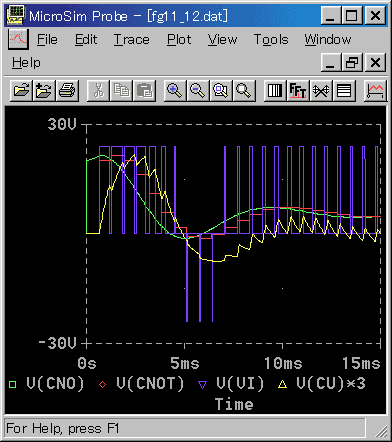Toggle the Log X Axis icon

(x=275, y=91)
